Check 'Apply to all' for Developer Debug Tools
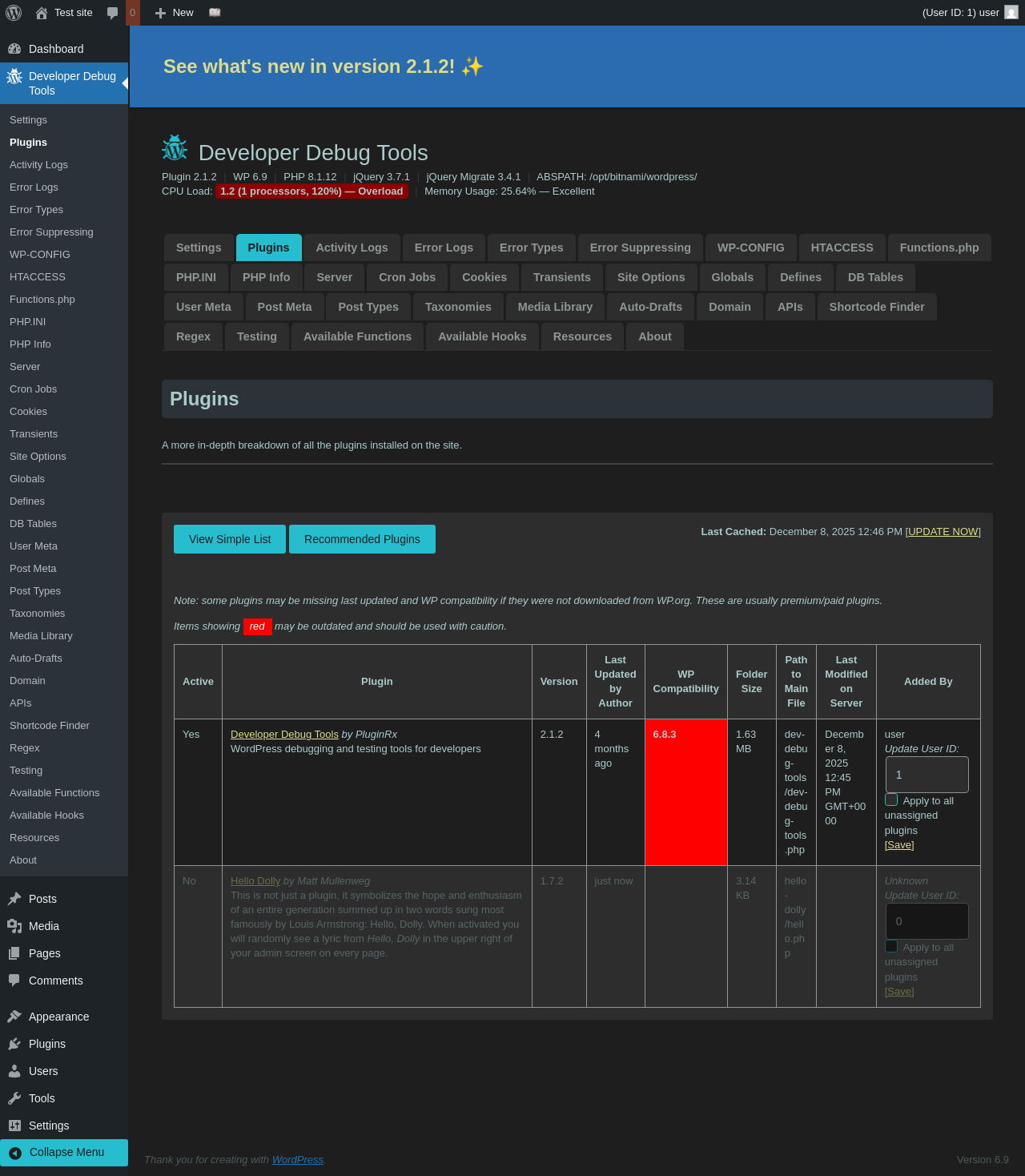This screenshot has width=1025, height=1176. (x=891, y=799)
